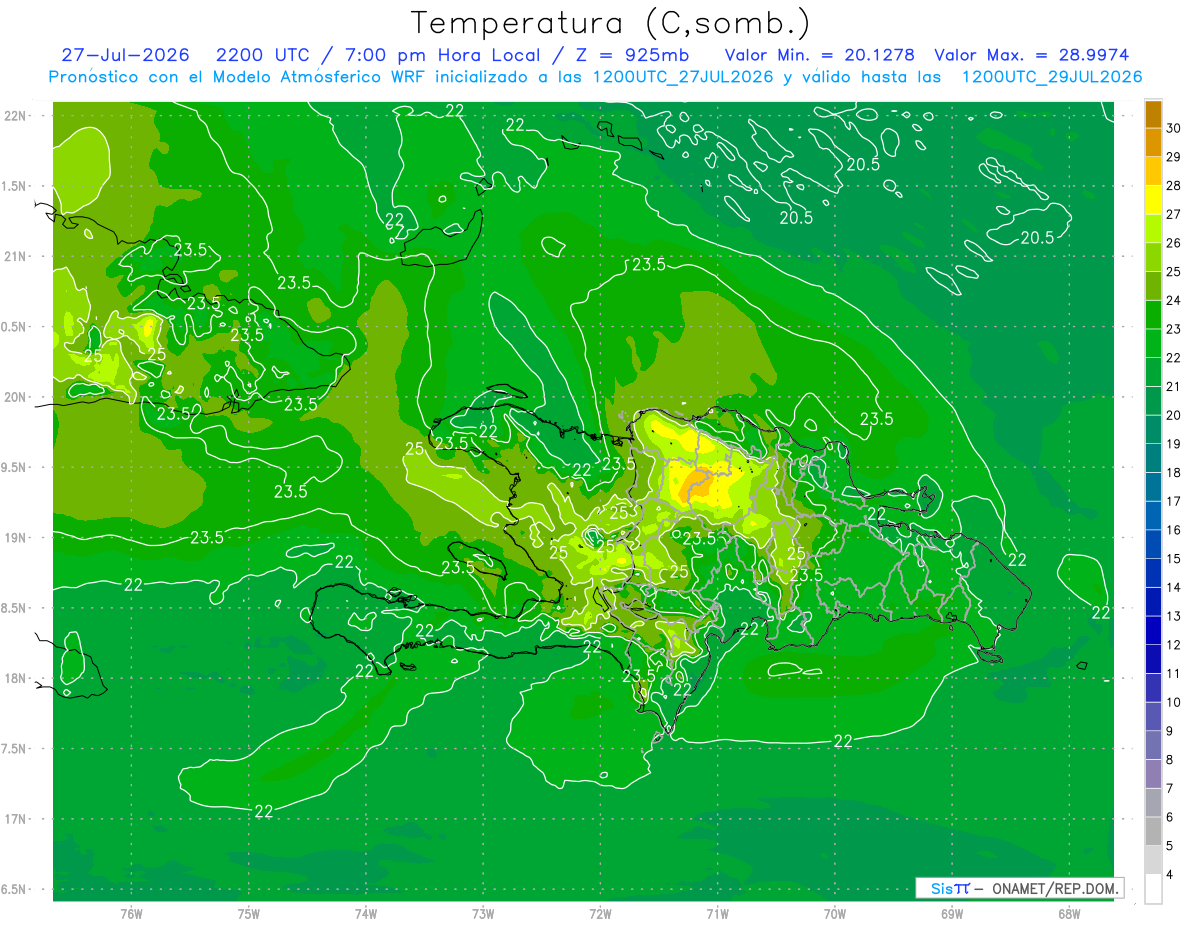Click the legend value 18
Image resolution: width=1200 pixels, height=927 pixels.
point(1174,472)
